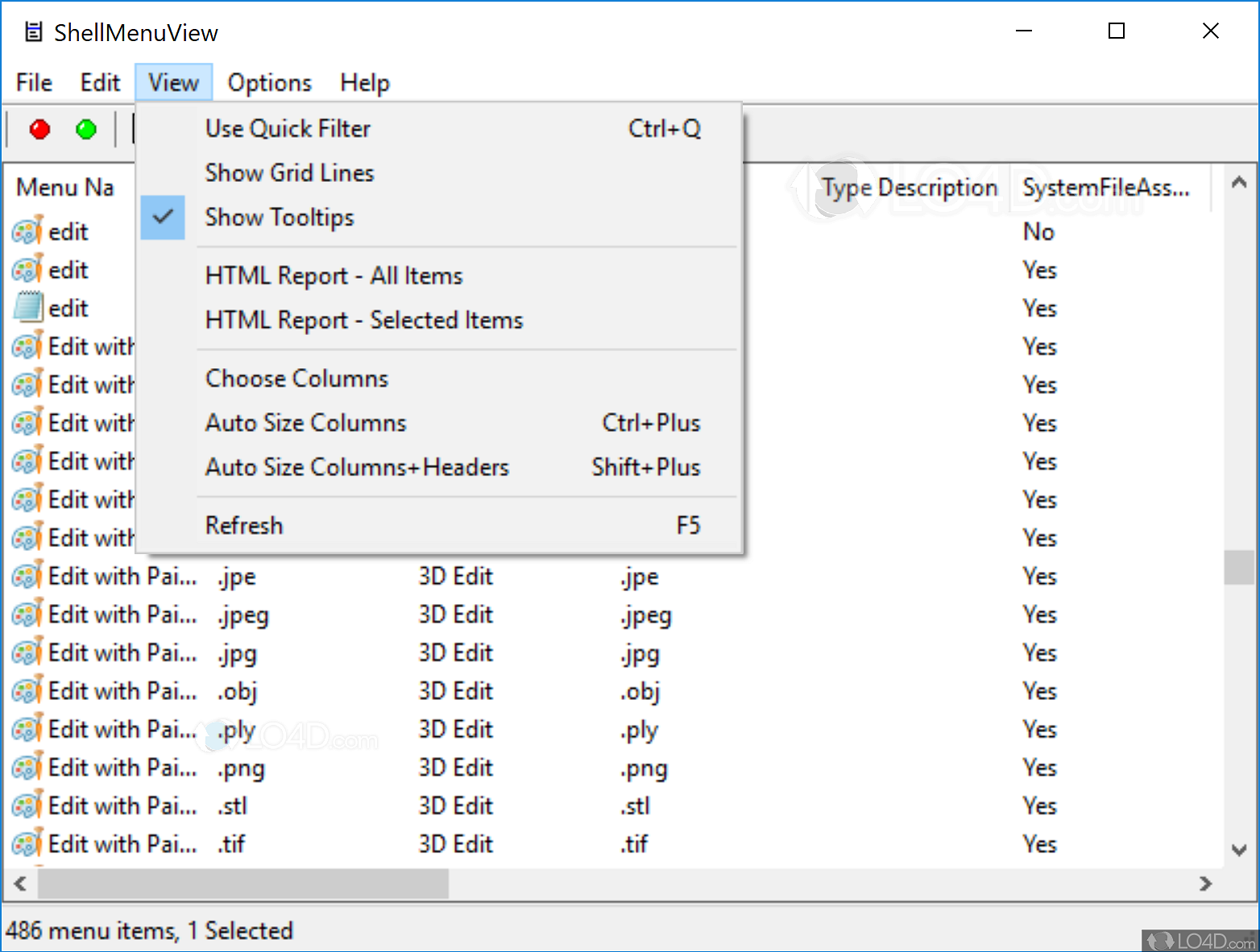
Task: Enable Use Quick Filter
Action: click(x=288, y=128)
